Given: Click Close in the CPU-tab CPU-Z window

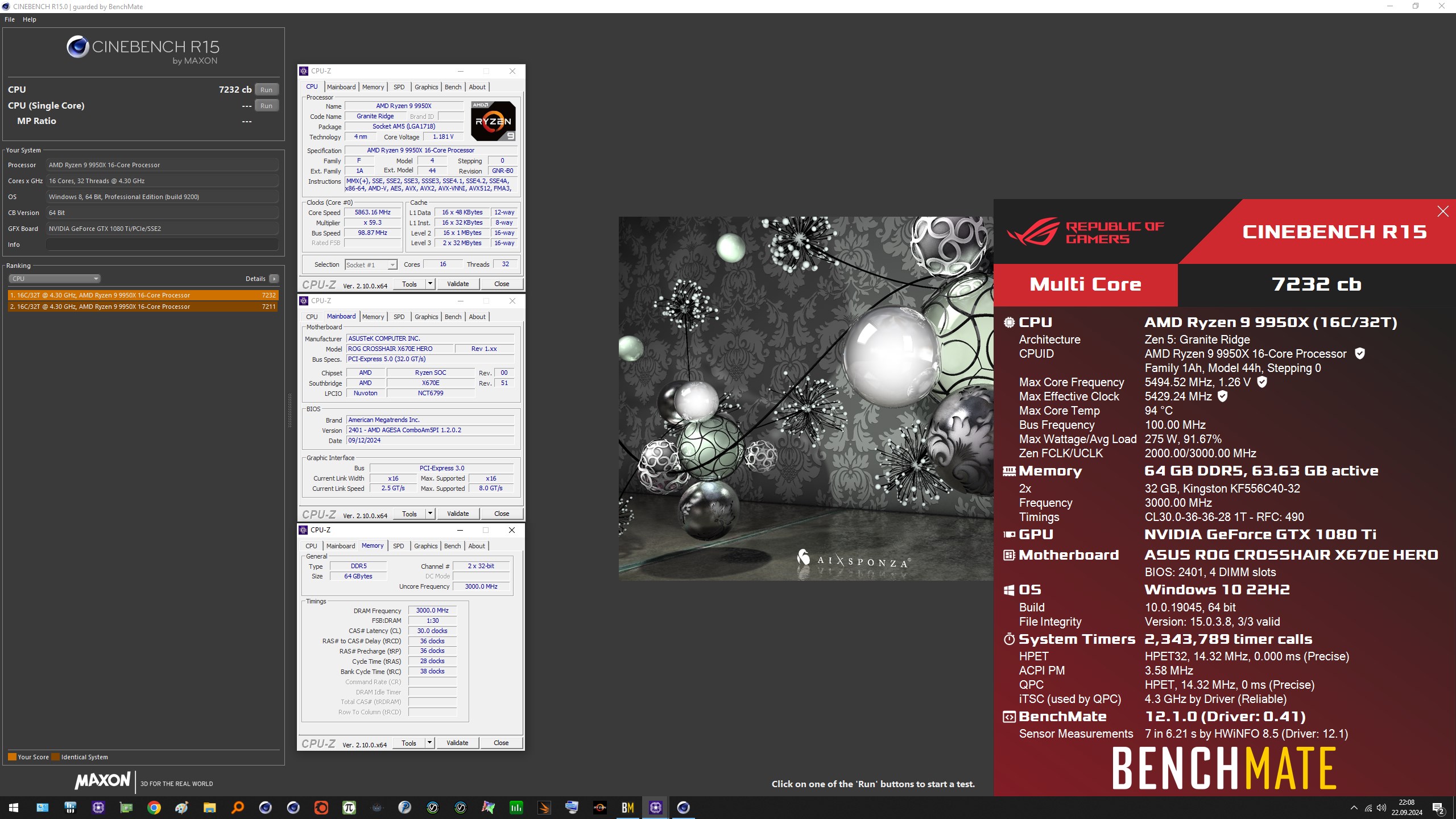Looking at the screenshot, I should click(502, 284).
